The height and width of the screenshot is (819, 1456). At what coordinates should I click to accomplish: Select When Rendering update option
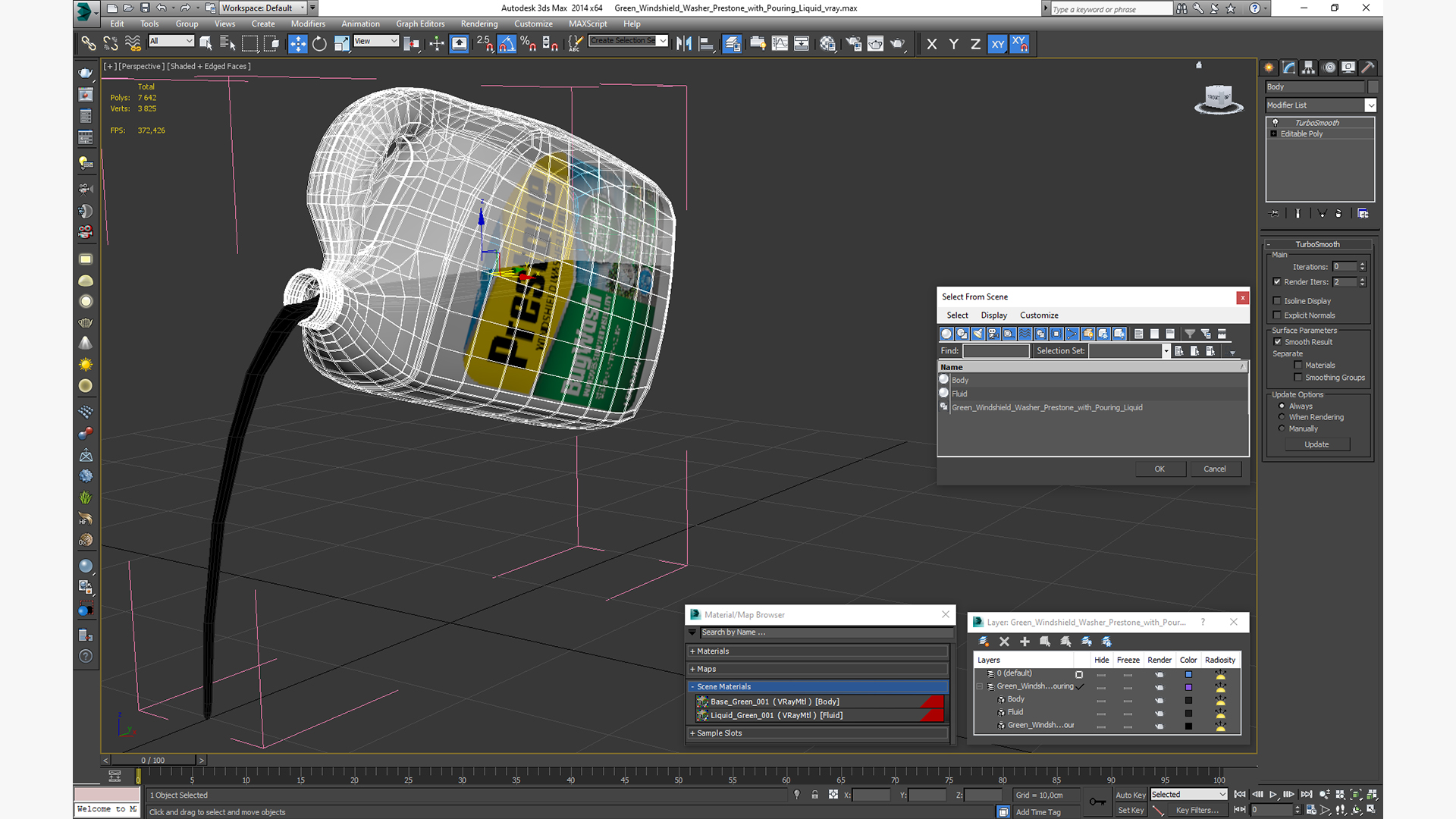click(1282, 417)
